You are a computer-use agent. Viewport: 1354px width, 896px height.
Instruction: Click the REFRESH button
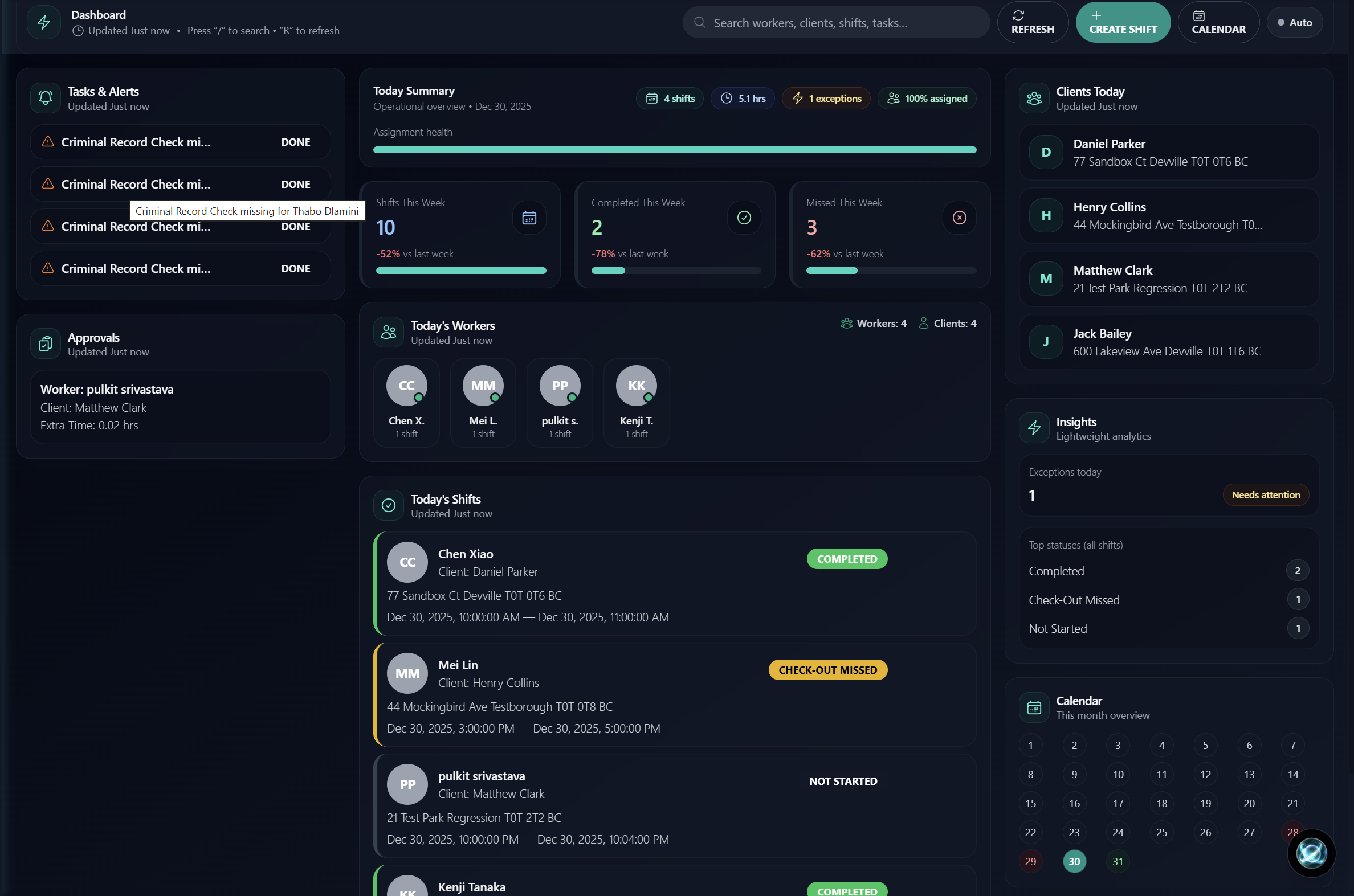[x=1032, y=22]
